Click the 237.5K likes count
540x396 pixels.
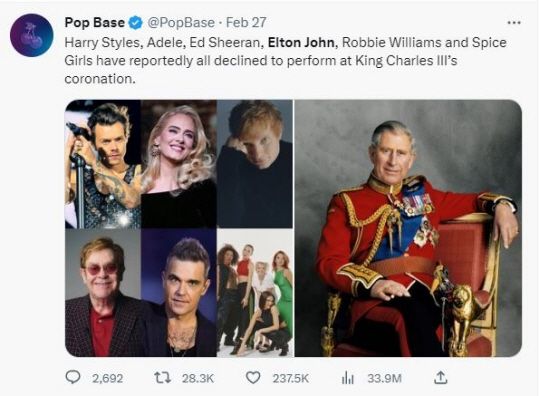tap(291, 378)
